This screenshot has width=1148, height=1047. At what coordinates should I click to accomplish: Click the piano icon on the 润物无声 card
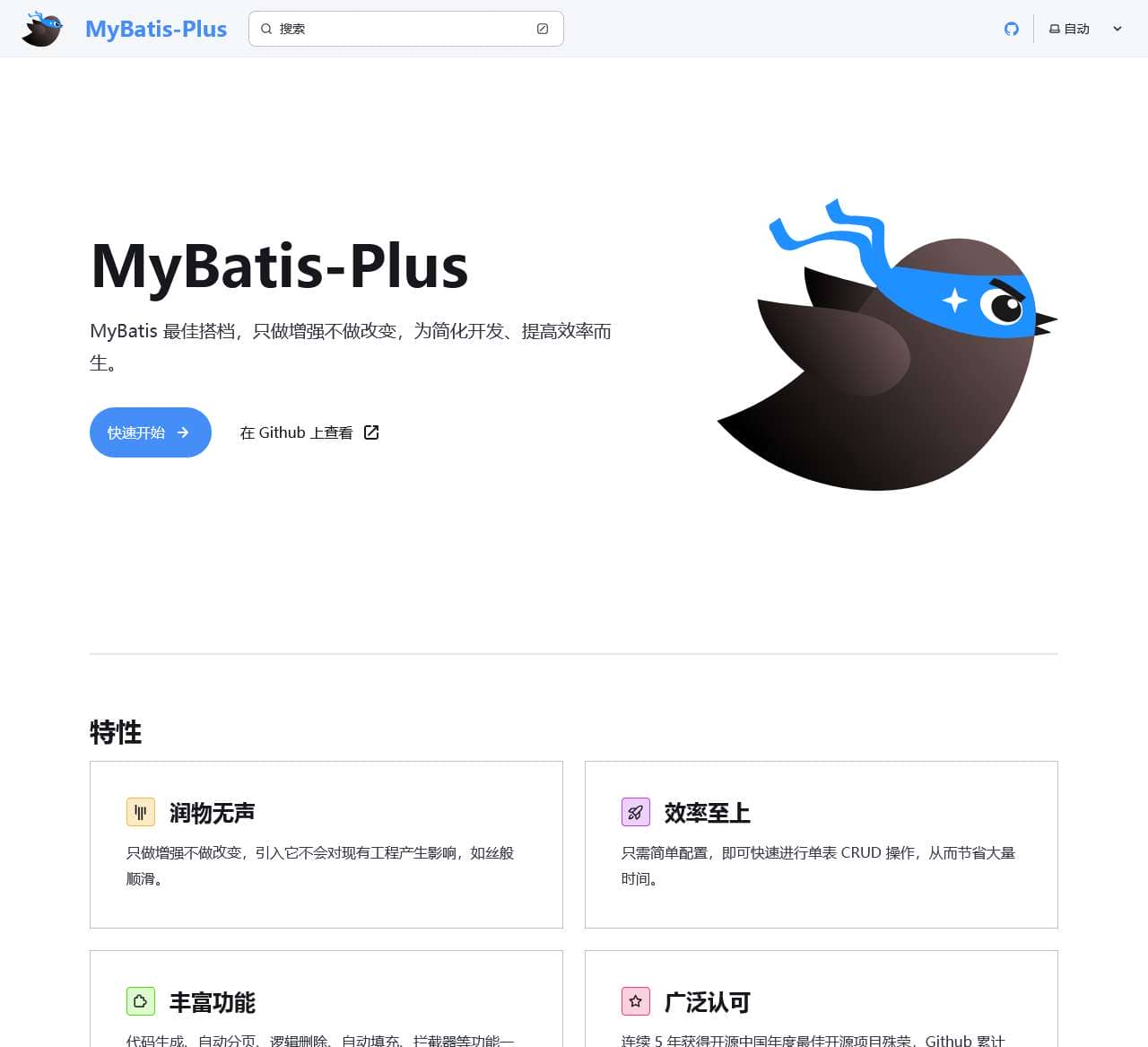[141, 812]
